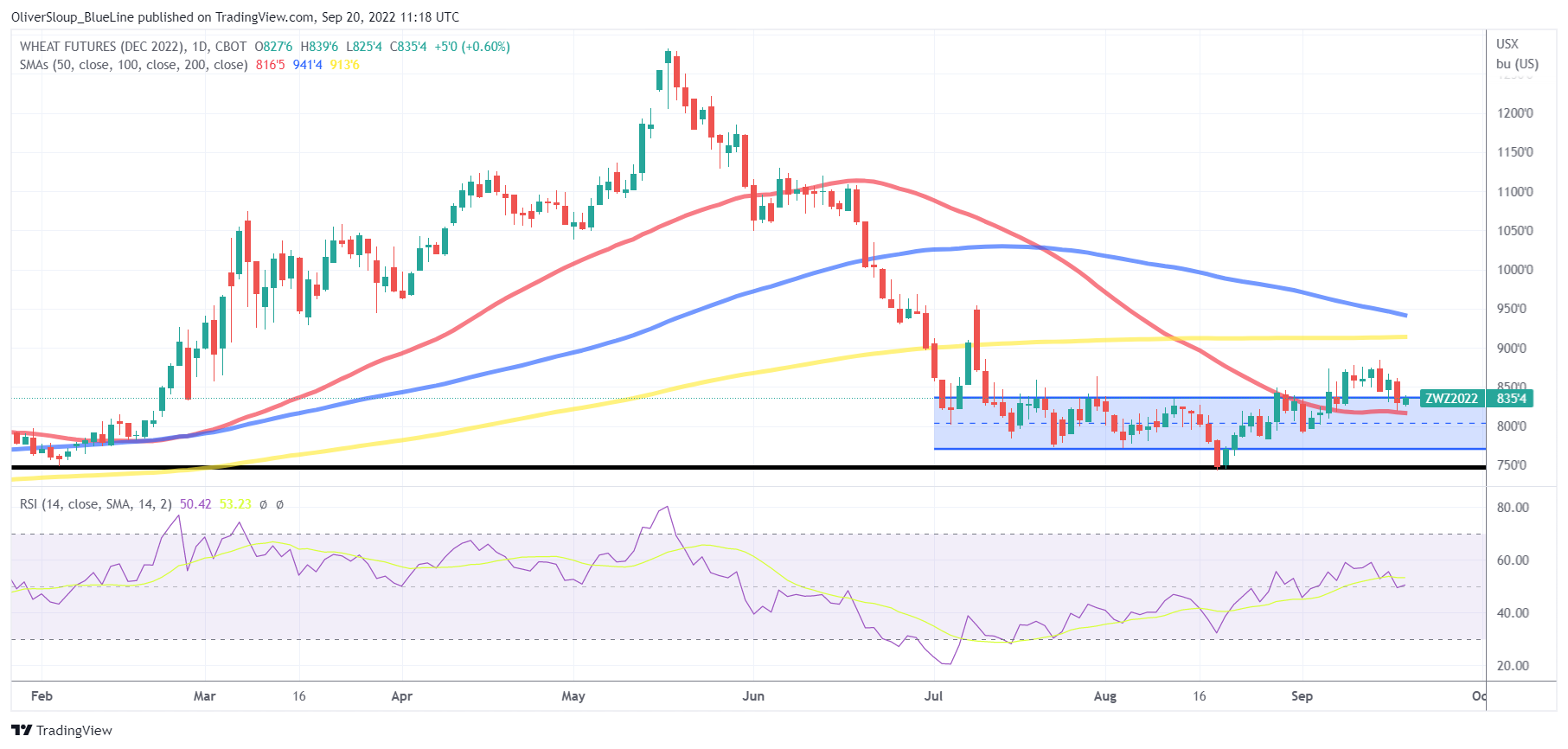Click the 80.00 RSI axis label
Viewport: 1568px width, 749px height.
1514,508
